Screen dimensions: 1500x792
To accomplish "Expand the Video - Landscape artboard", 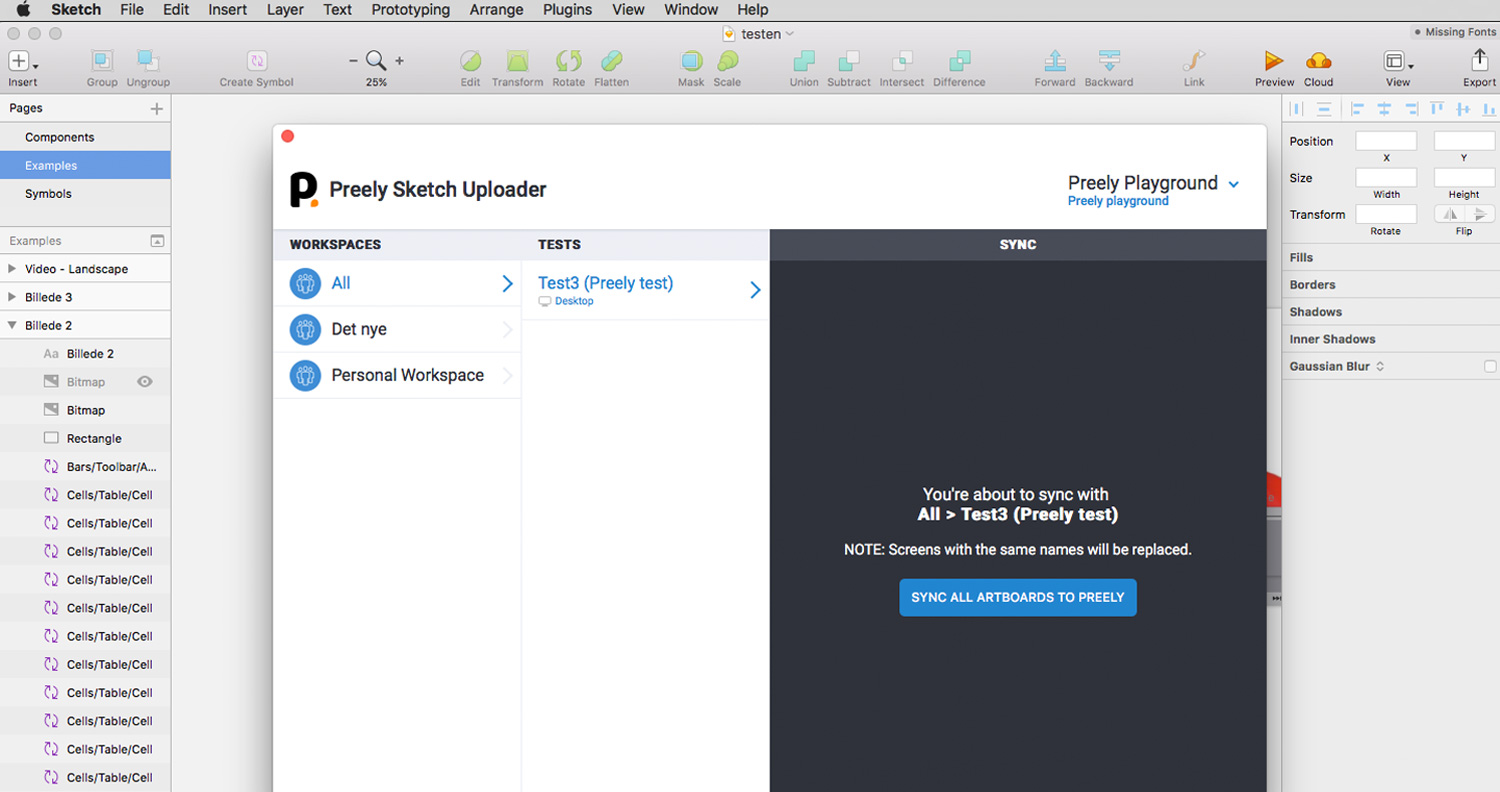I will tap(12, 269).
